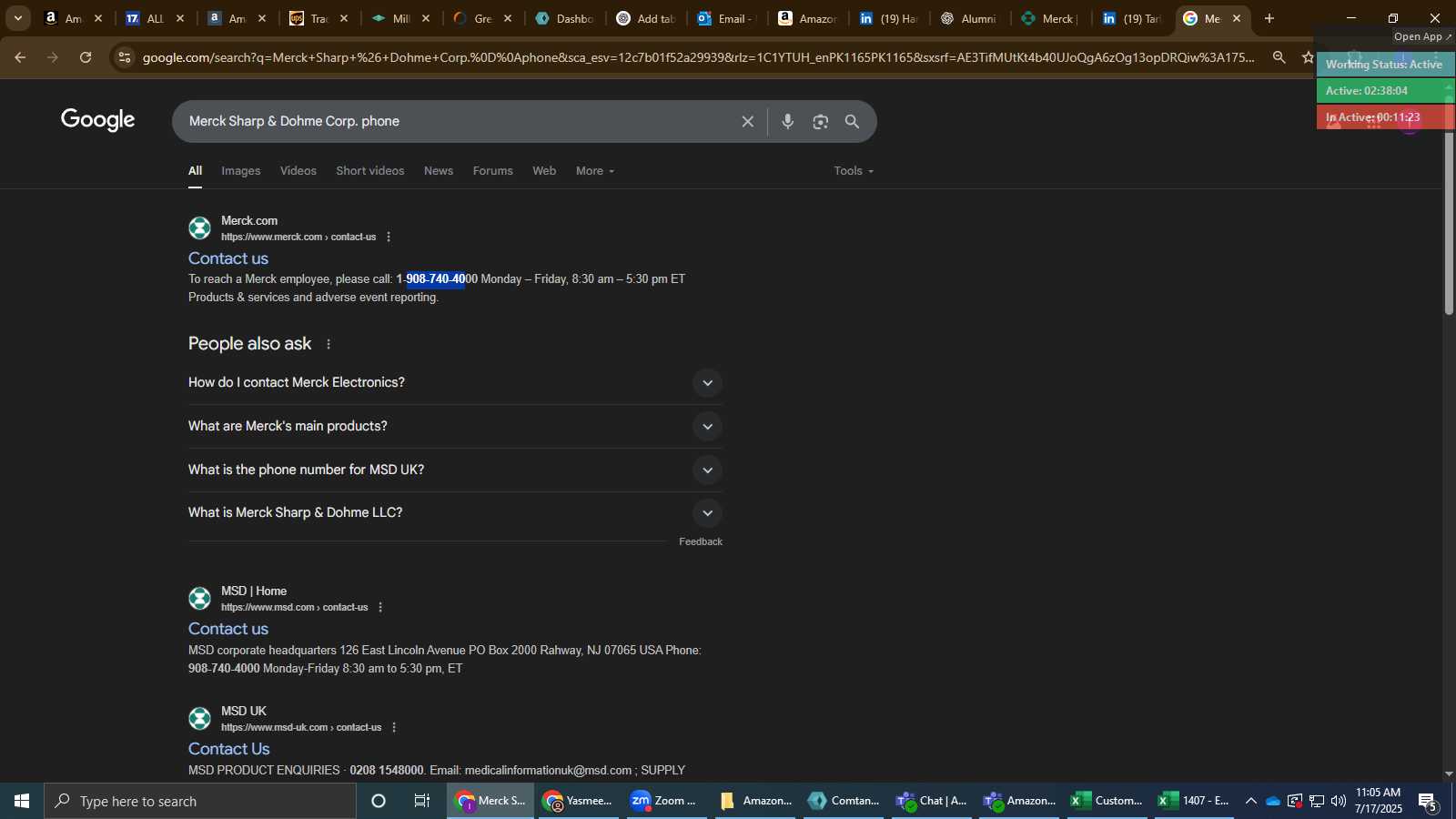This screenshot has height=819, width=1456.
Task: Open Cortana circle icon on taskbar
Action: point(379,801)
